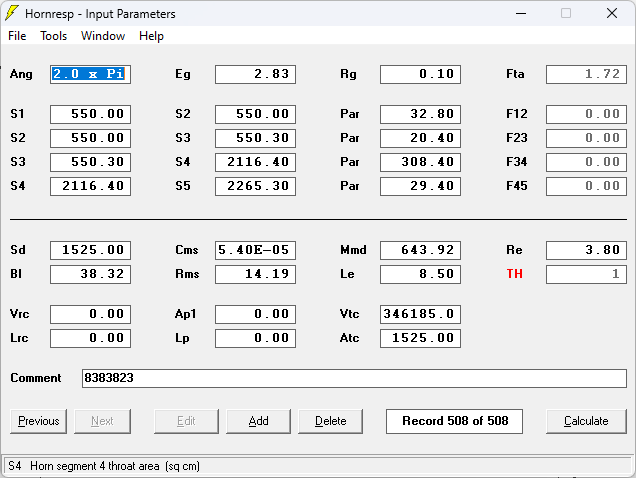The height and width of the screenshot is (478, 636).
Task: Select the Eg input field 2.83
Action: click(256, 74)
